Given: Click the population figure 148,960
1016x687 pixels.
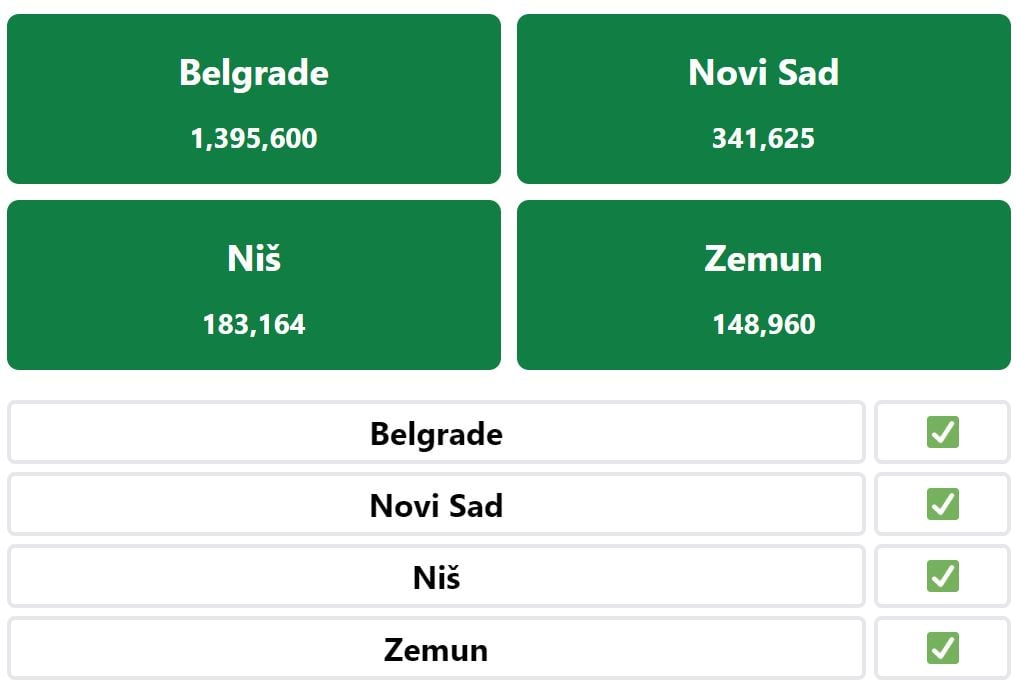Looking at the screenshot, I should coord(764,325).
